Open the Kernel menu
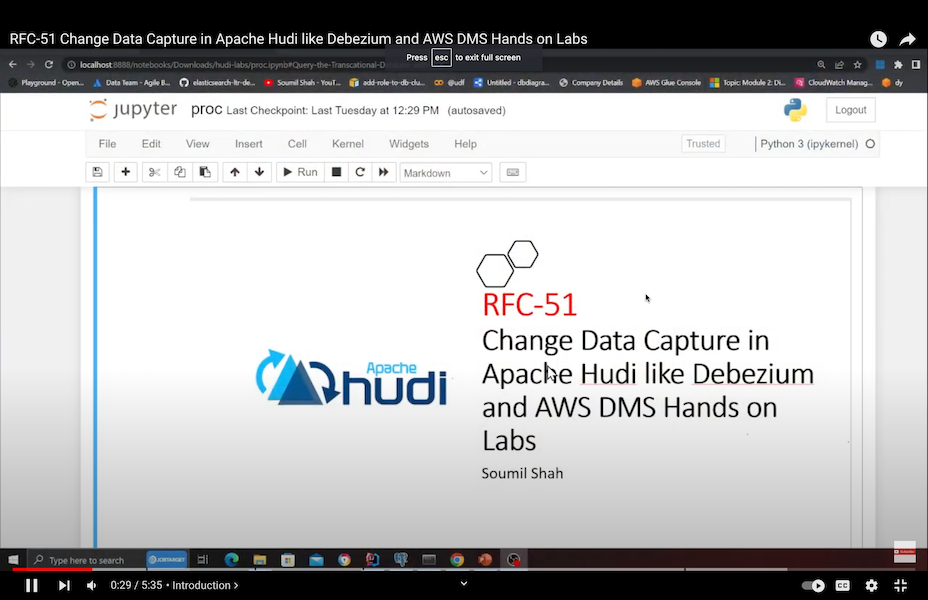 pyautogui.click(x=348, y=144)
